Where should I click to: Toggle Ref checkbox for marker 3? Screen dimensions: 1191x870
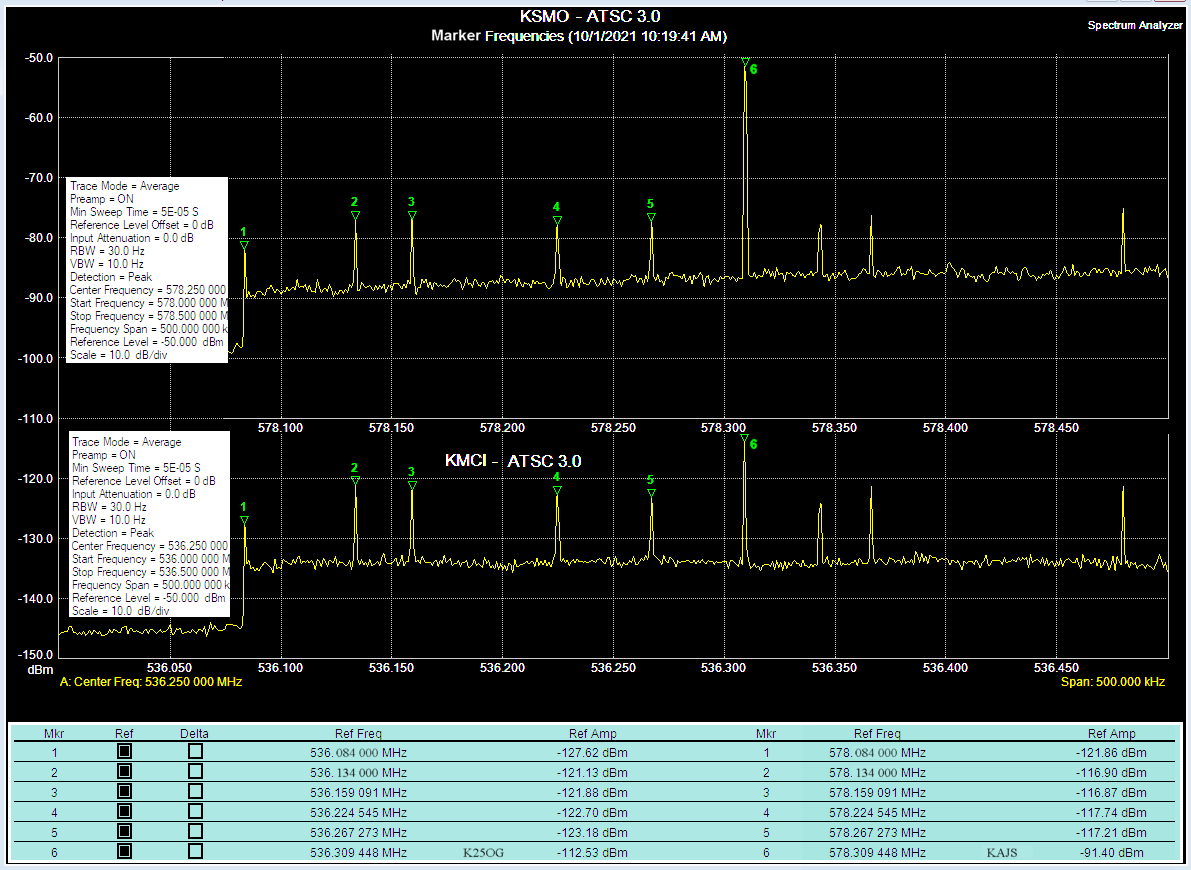pos(125,791)
